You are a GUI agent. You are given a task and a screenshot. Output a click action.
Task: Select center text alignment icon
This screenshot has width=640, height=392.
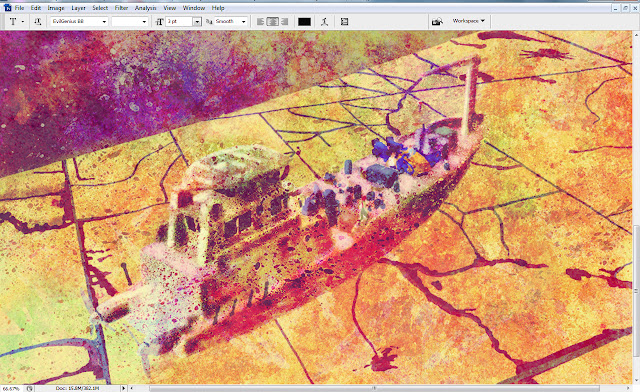(x=272, y=22)
